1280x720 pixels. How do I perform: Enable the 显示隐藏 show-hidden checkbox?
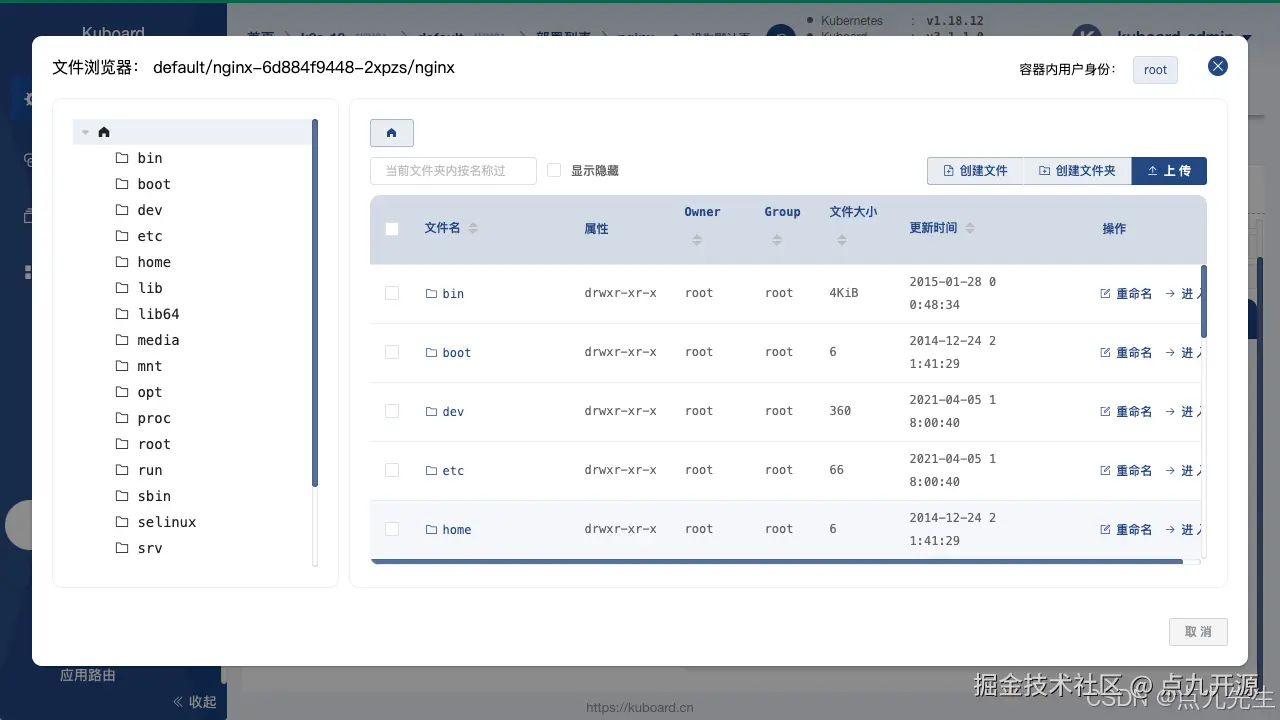tap(554, 170)
